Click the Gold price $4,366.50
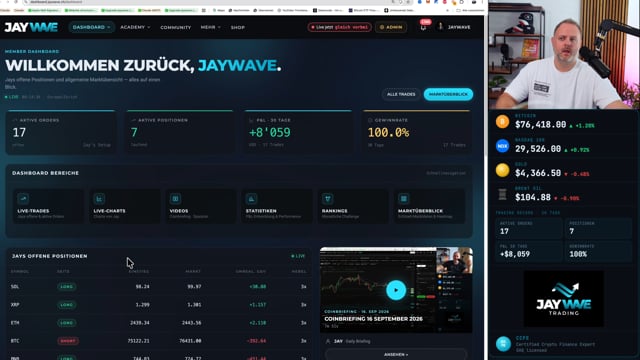The image size is (640, 360). 538,173
